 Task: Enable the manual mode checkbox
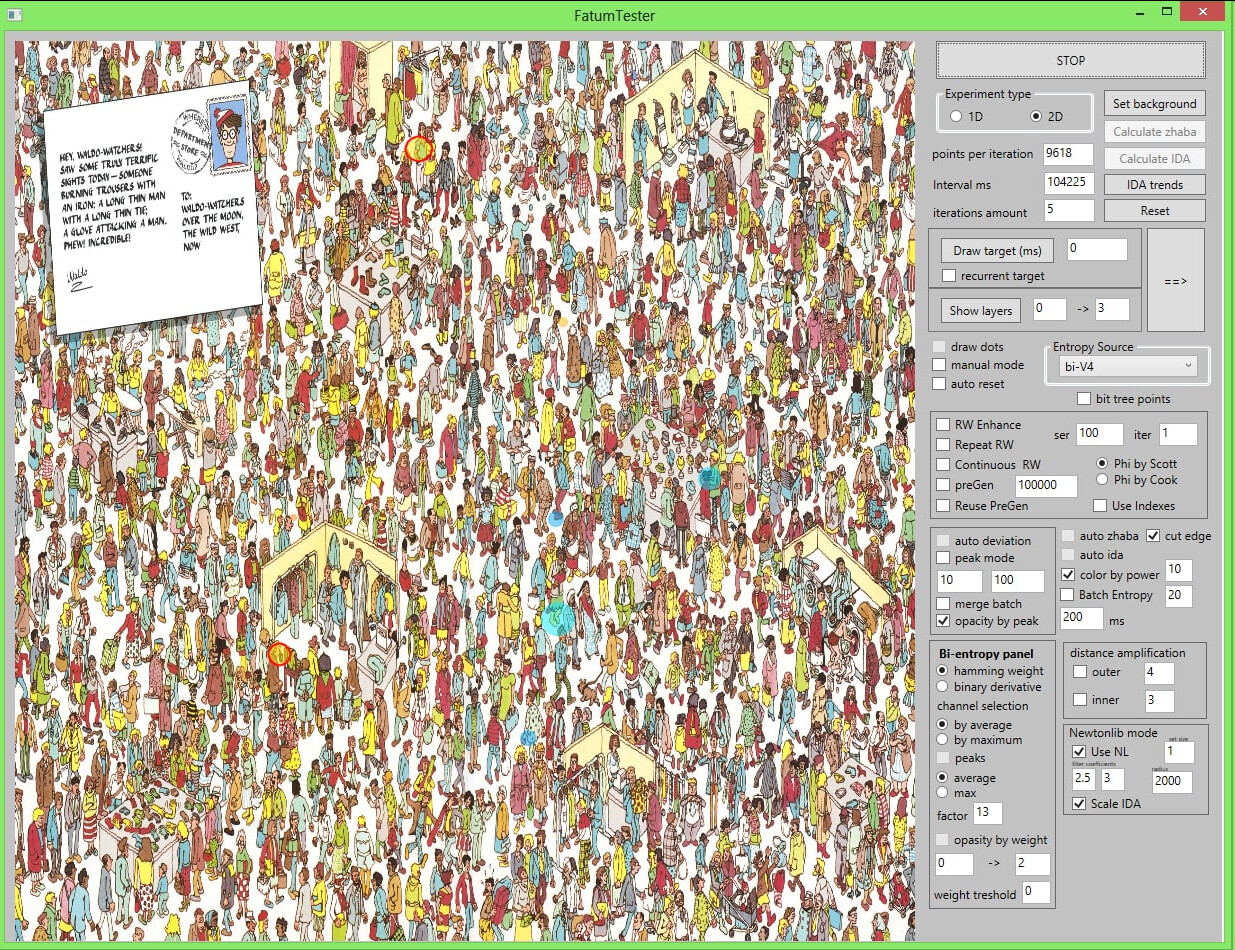pos(939,365)
